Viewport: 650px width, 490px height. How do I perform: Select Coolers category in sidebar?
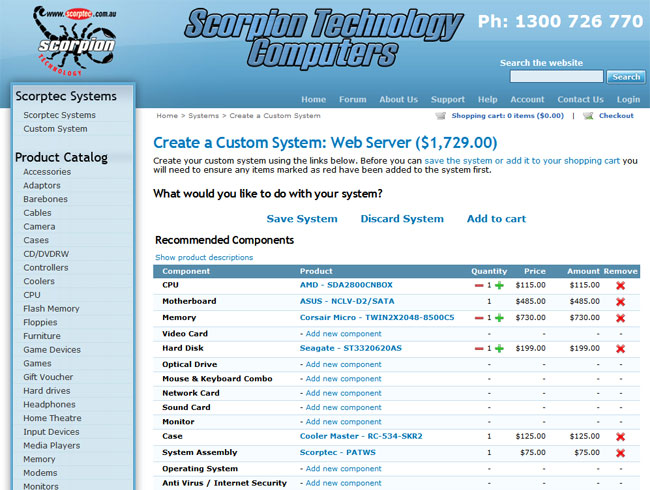[39, 281]
